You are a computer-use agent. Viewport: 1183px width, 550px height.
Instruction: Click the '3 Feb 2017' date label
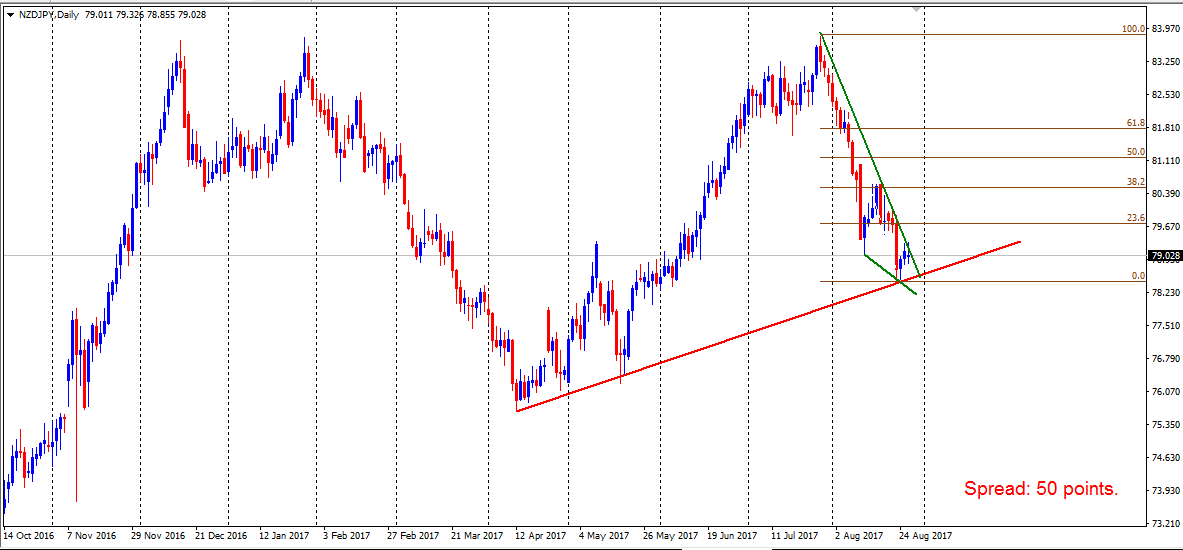[346, 536]
